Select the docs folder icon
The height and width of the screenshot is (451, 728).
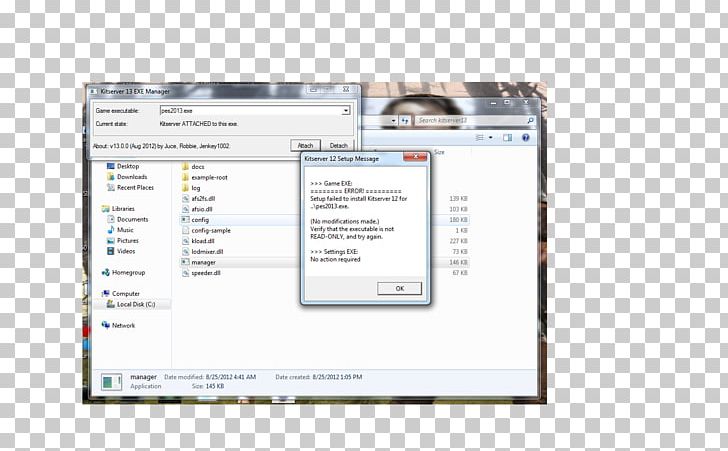click(x=185, y=166)
